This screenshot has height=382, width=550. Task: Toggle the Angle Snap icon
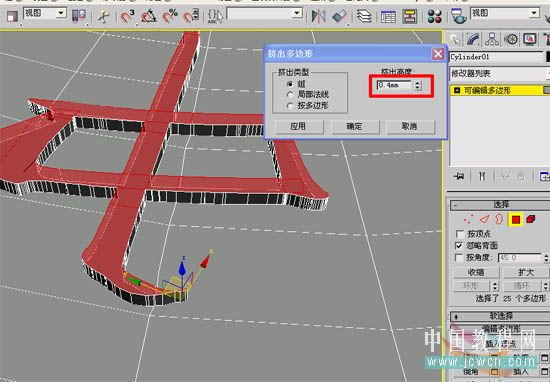click(149, 16)
